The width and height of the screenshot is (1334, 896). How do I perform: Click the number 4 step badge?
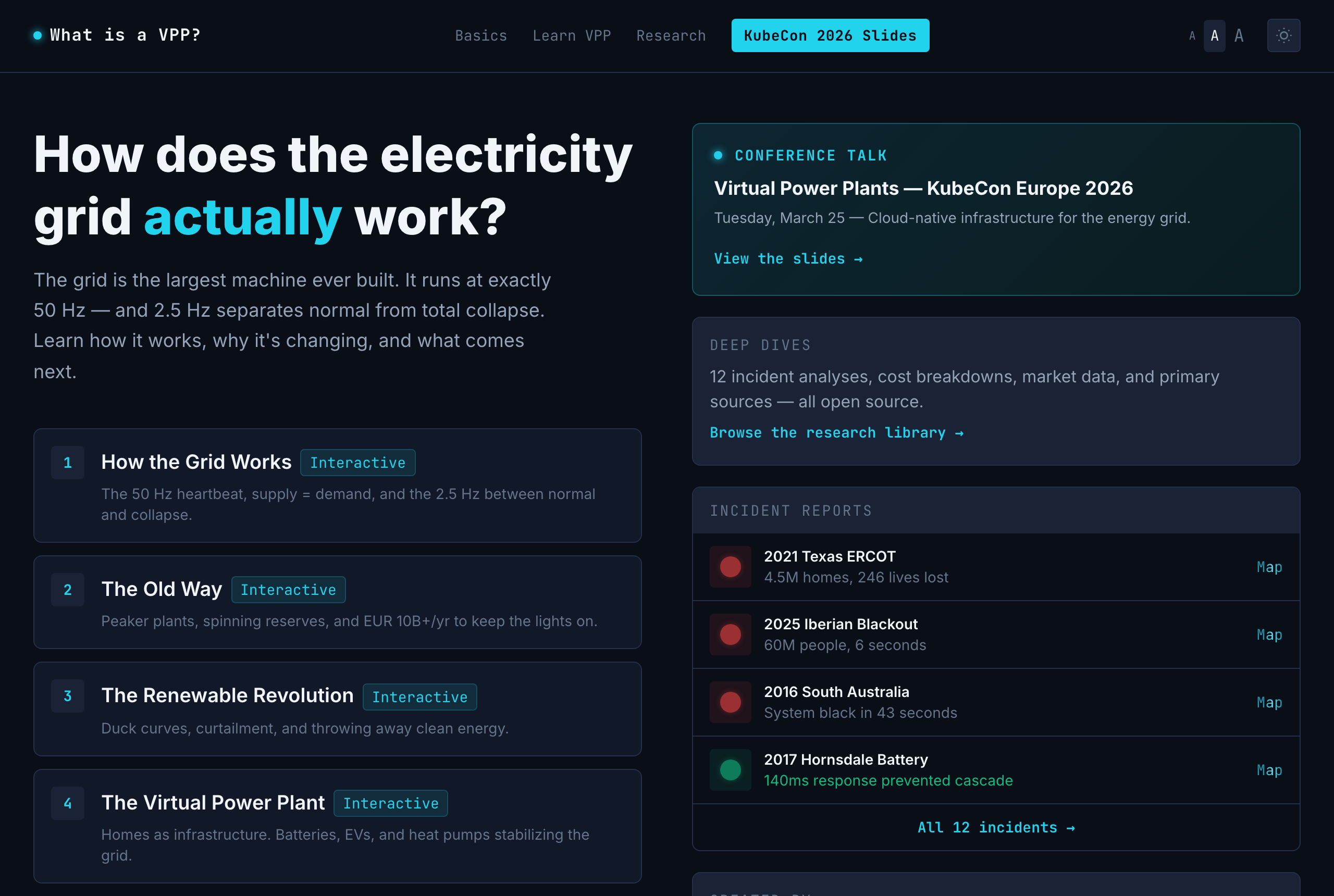tap(67, 803)
